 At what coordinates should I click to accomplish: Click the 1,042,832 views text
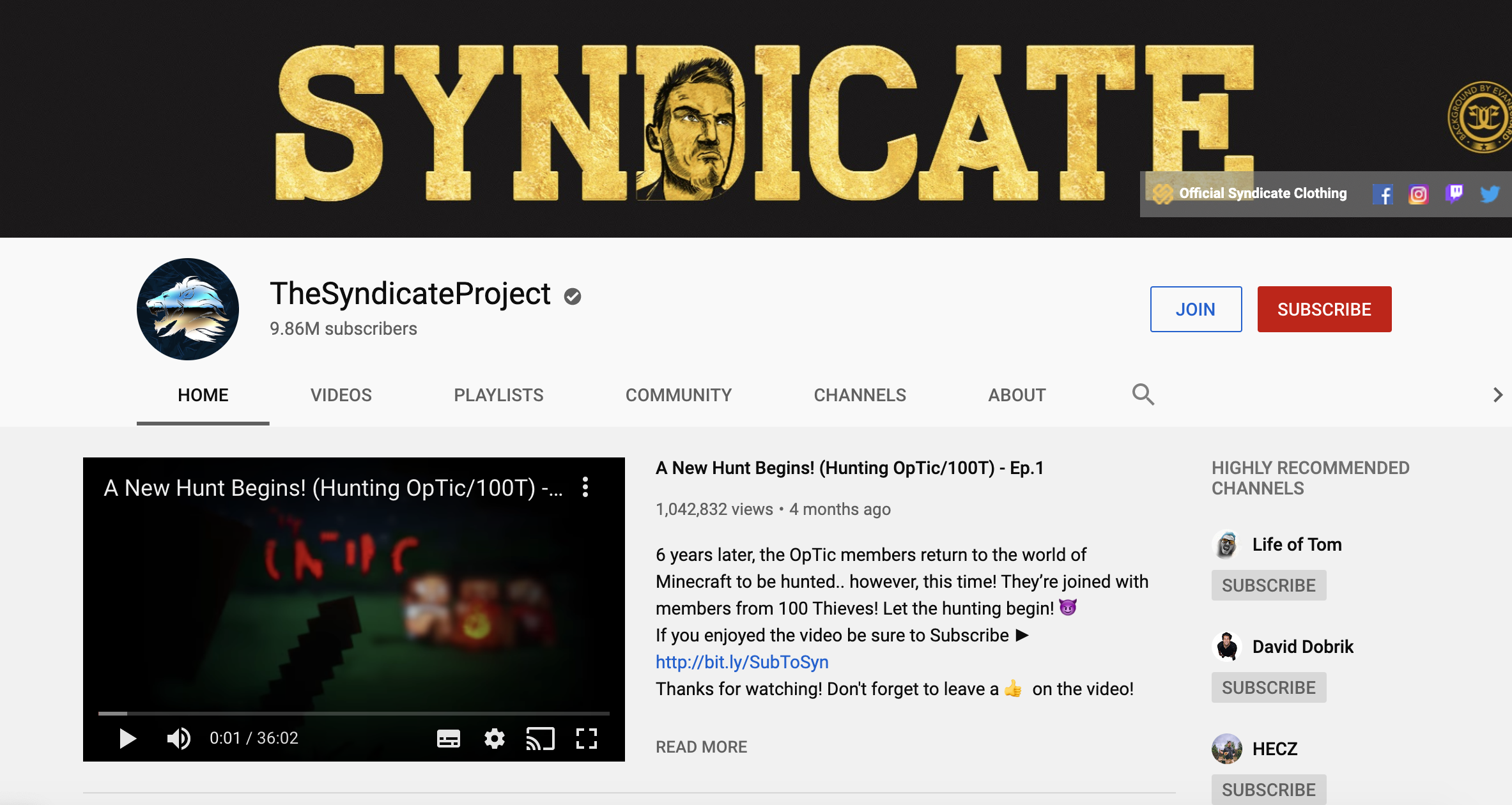click(714, 509)
